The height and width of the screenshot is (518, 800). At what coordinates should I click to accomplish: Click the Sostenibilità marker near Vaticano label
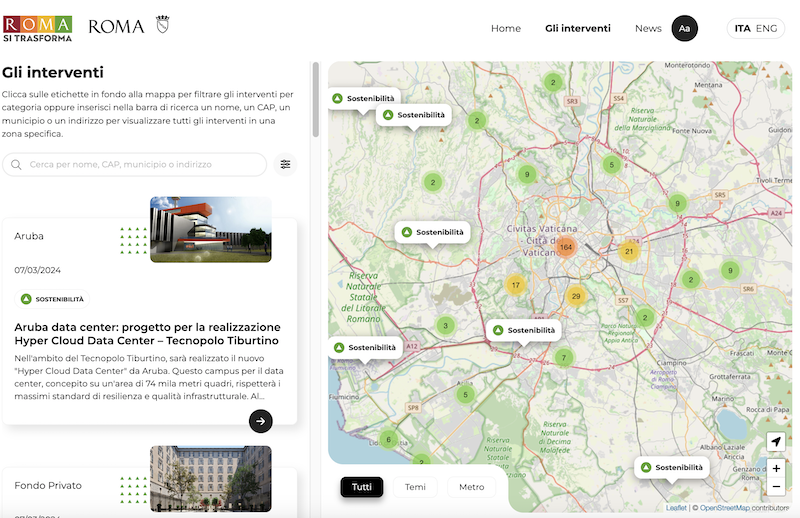tap(433, 232)
